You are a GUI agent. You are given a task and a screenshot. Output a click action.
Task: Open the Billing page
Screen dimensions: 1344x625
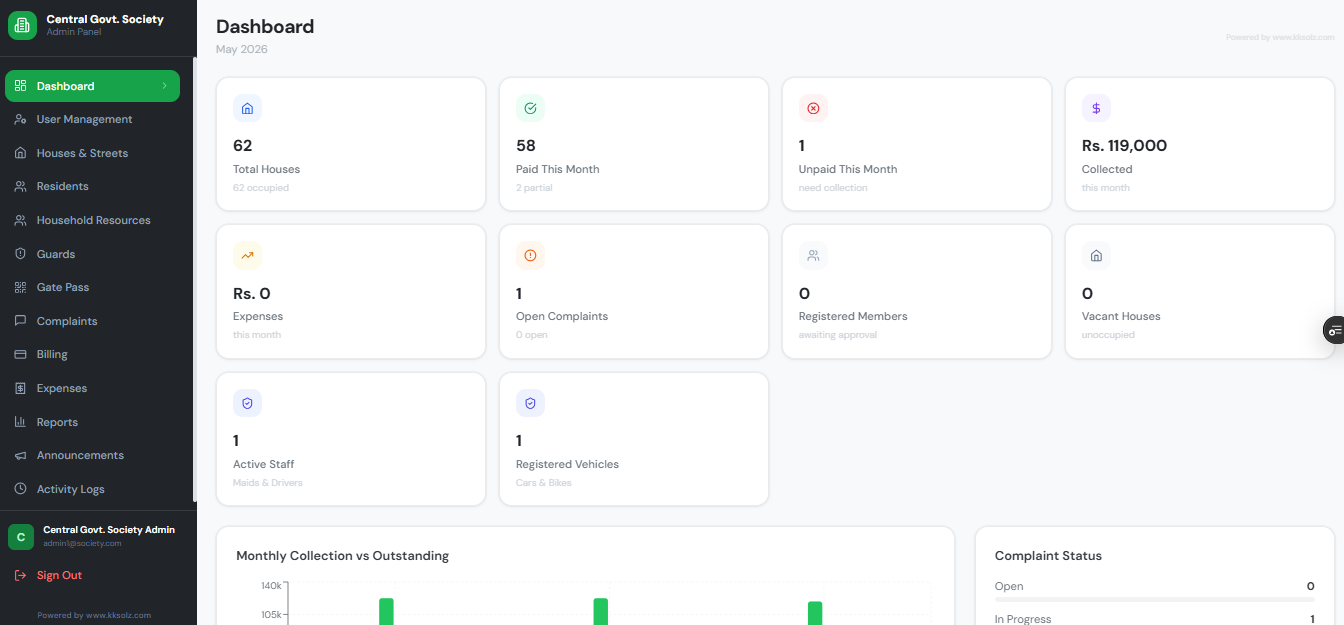pyautogui.click(x=92, y=354)
